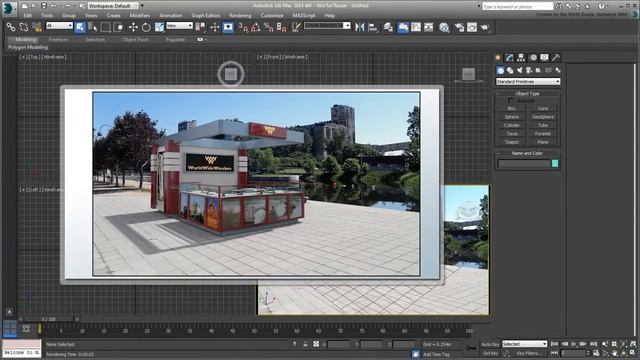Click the Cylinder primitive button
The height and width of the screenshot is (360, 640).
511,125
